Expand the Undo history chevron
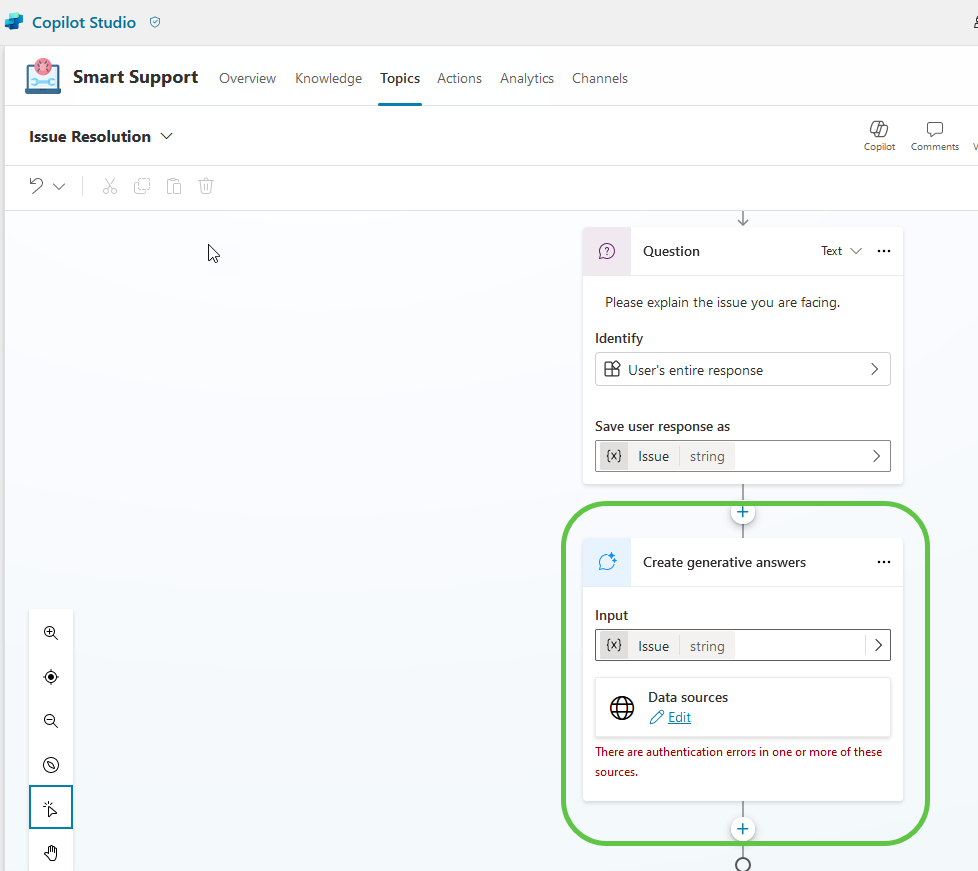The height and width of the screenshot is (871, 978). click(x=57, y=186)
